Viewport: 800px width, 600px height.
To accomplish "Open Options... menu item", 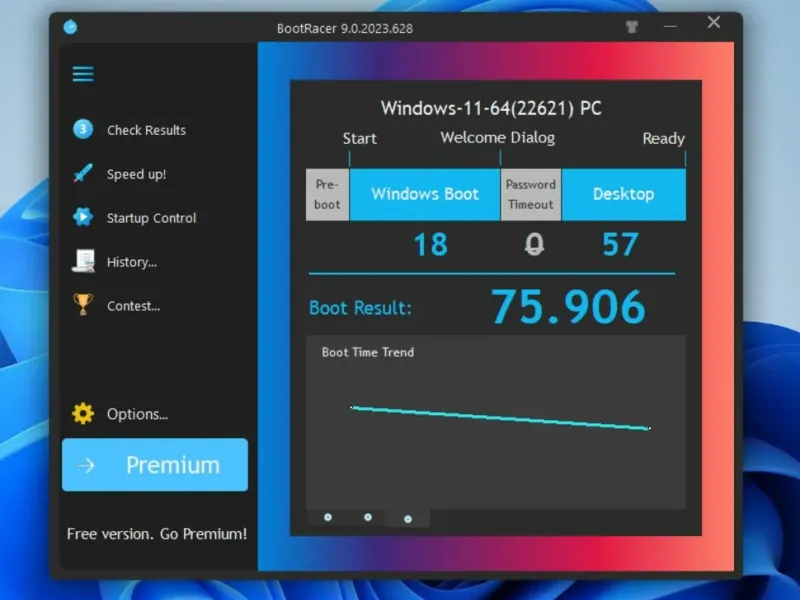I will tap(137, 414).
